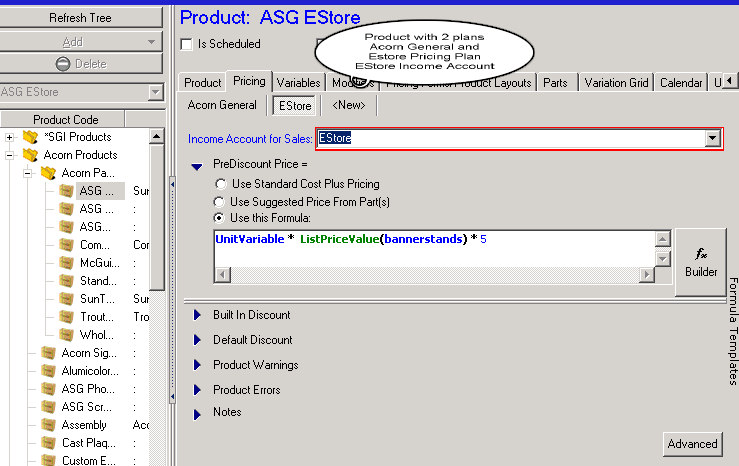Click the Delete button
Image resolution: width=739 pixels, height=466 pixels.
[x=81, y=64]
